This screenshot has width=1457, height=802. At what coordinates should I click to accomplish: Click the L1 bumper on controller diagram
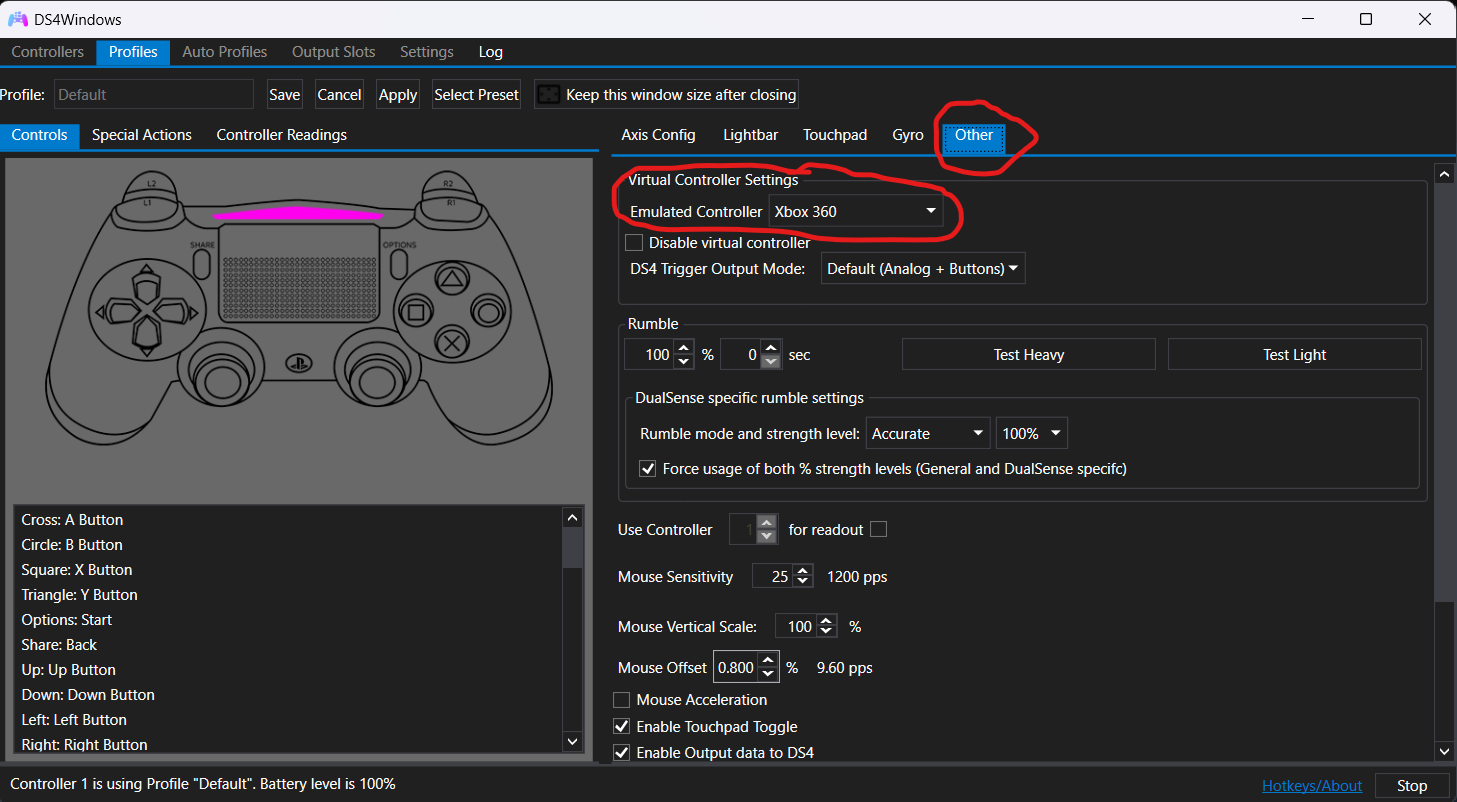[148, 203]
